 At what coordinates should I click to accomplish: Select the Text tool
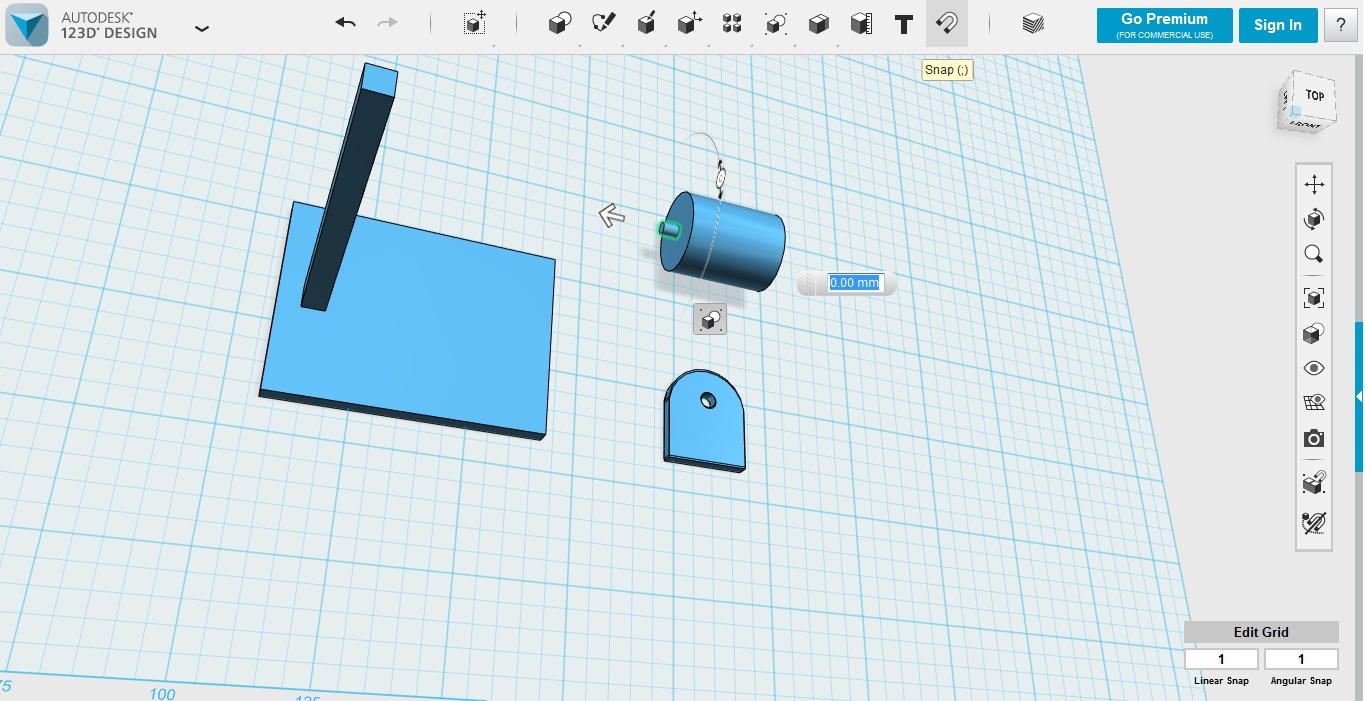tap(904, 23)
